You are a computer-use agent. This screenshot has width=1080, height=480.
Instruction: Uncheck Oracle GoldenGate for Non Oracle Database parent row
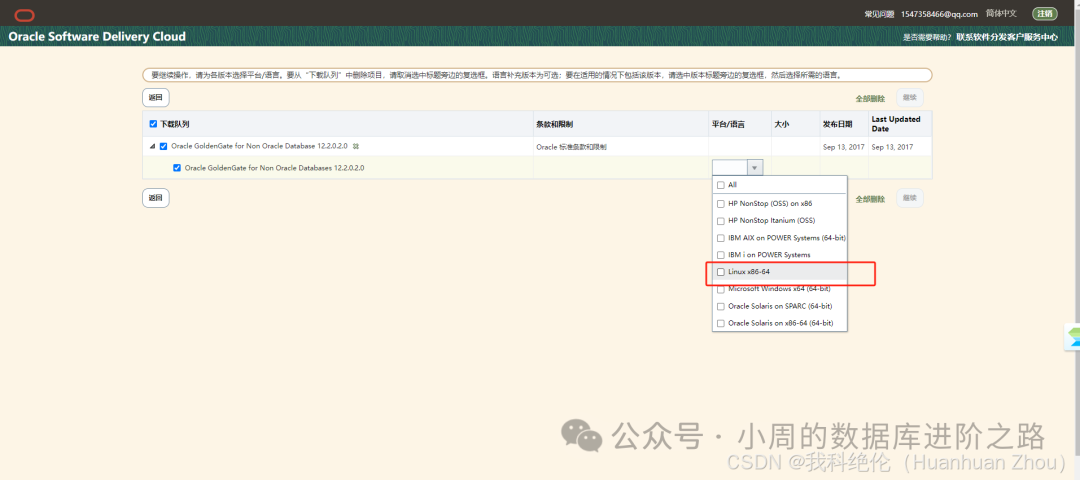pos(163,147)
